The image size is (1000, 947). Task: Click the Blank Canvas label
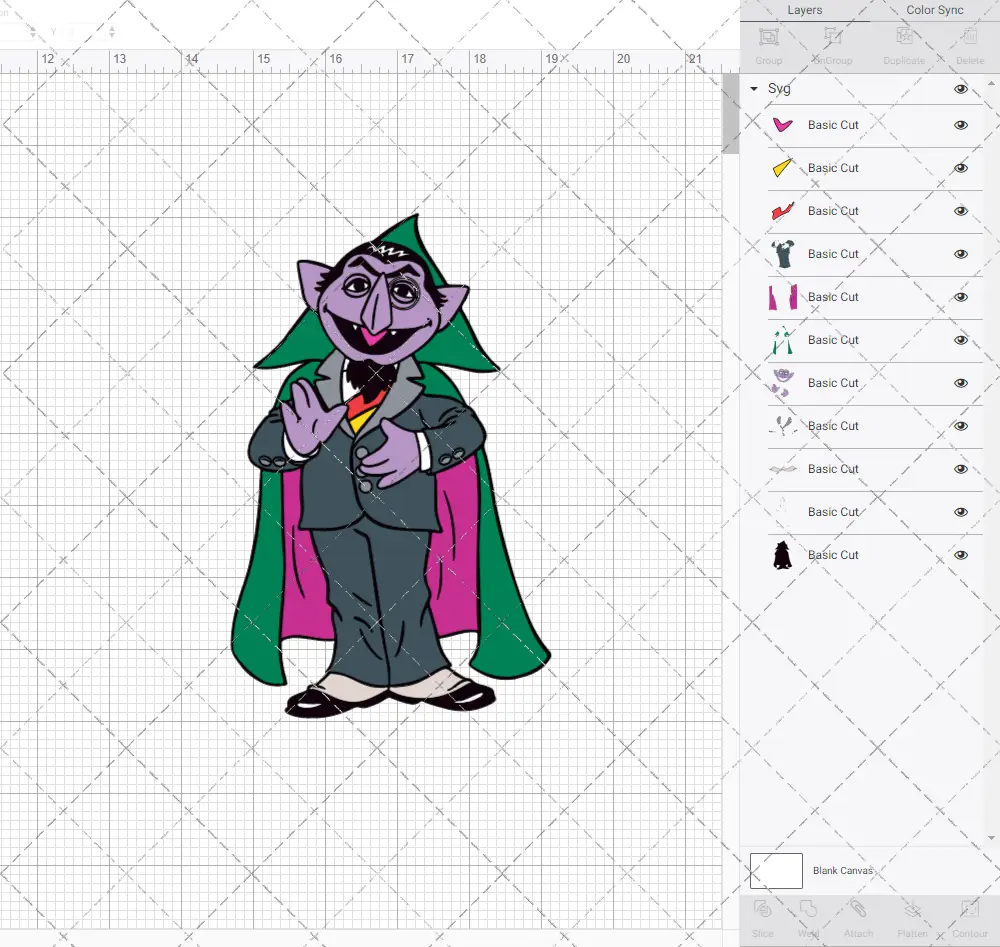point(842,870)
